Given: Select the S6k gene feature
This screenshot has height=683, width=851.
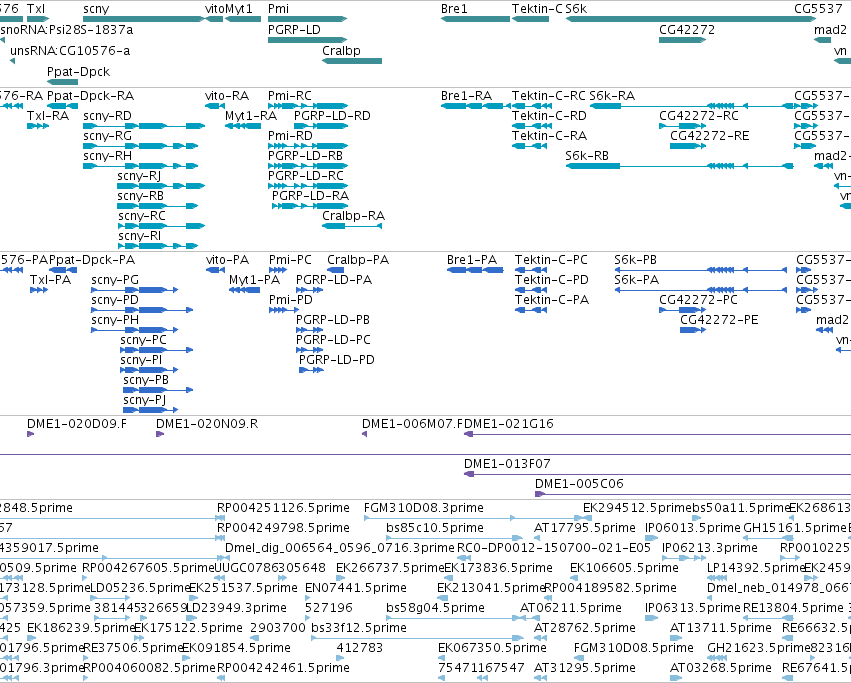Looking at the screenshot, I should (x=691, y=19).
